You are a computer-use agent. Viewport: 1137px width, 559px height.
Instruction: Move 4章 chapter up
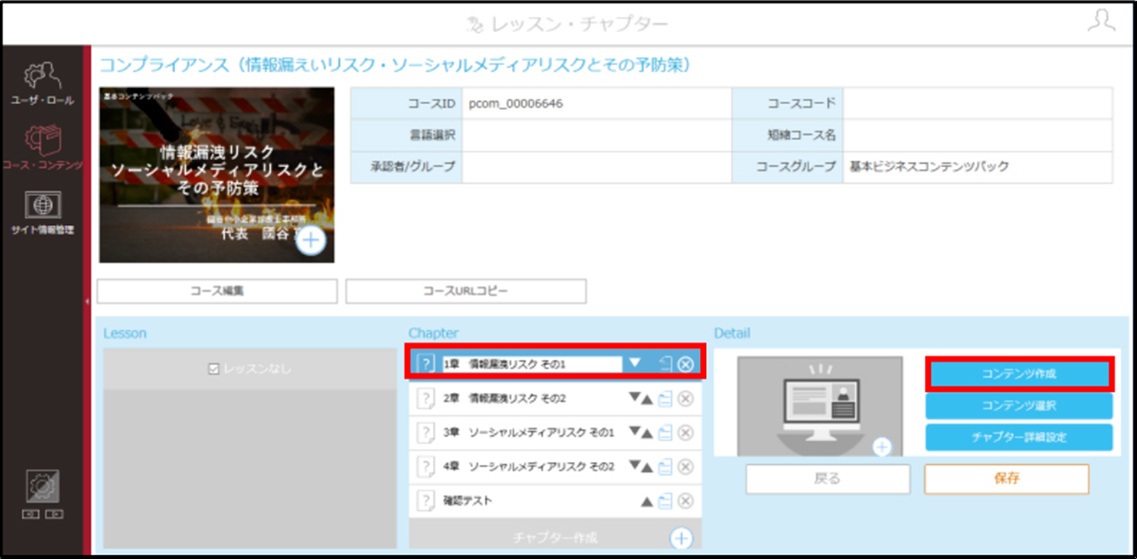point(648,466)
